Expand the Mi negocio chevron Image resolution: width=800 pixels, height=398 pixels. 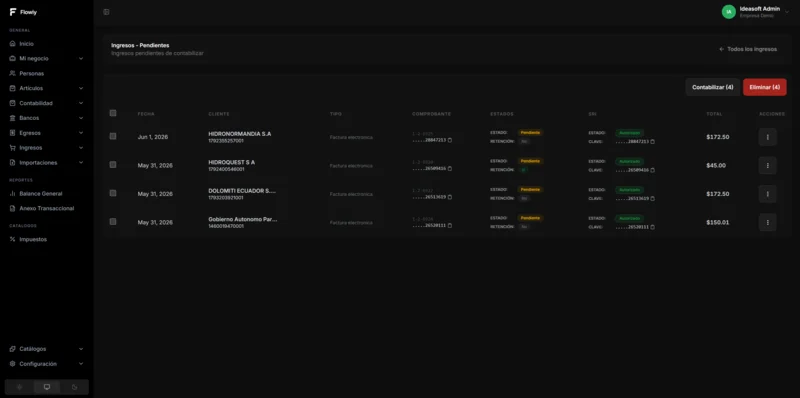pos(81,59)
